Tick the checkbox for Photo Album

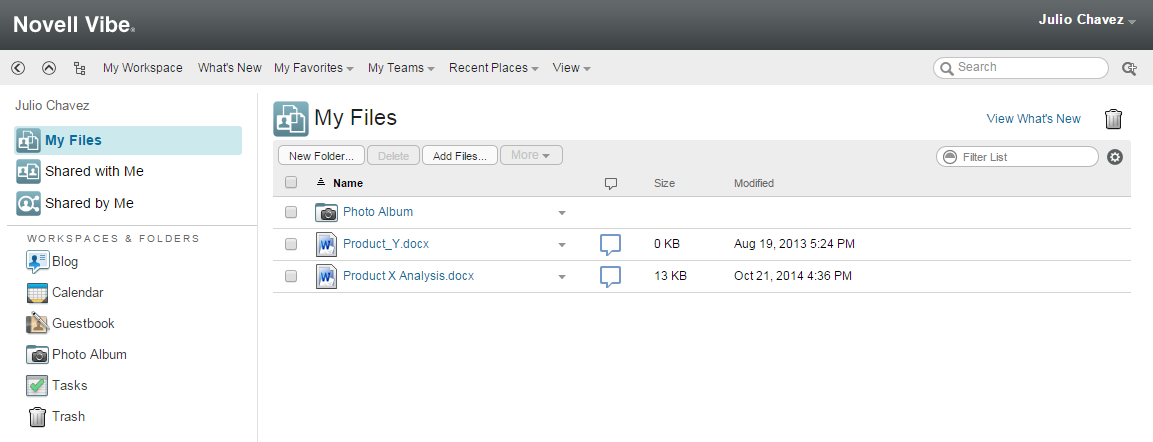[291, 212]
